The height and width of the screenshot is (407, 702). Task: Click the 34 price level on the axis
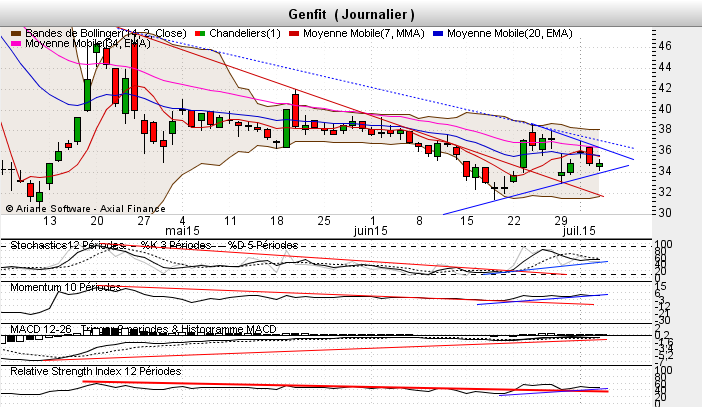665,171
